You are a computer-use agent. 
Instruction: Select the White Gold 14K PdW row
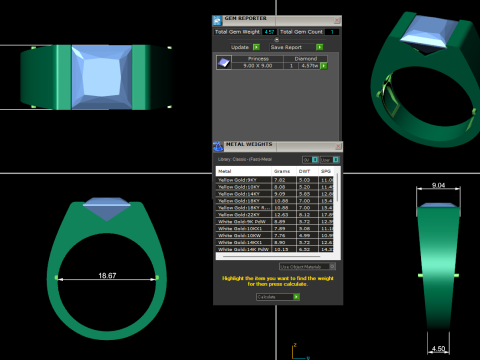pyautogui.click(x=275, y=249)
